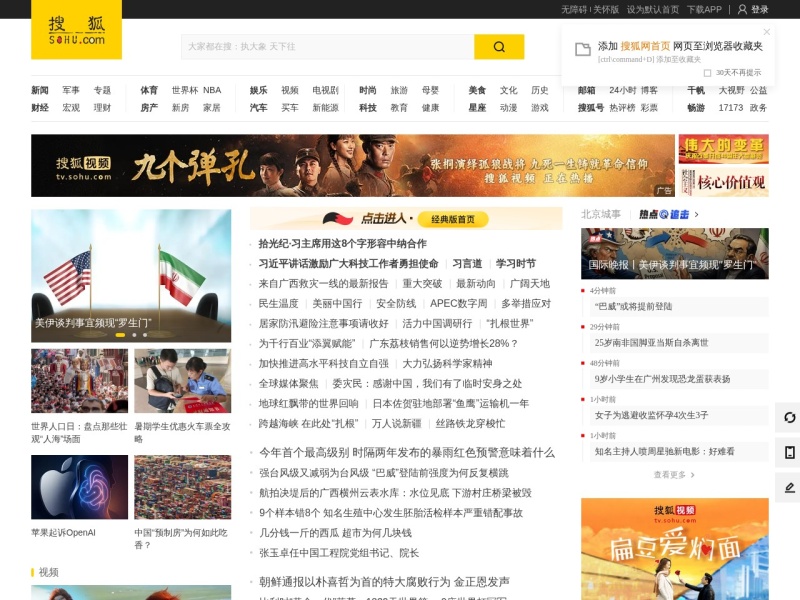Click the bookmark folder icon in popup

583,49
